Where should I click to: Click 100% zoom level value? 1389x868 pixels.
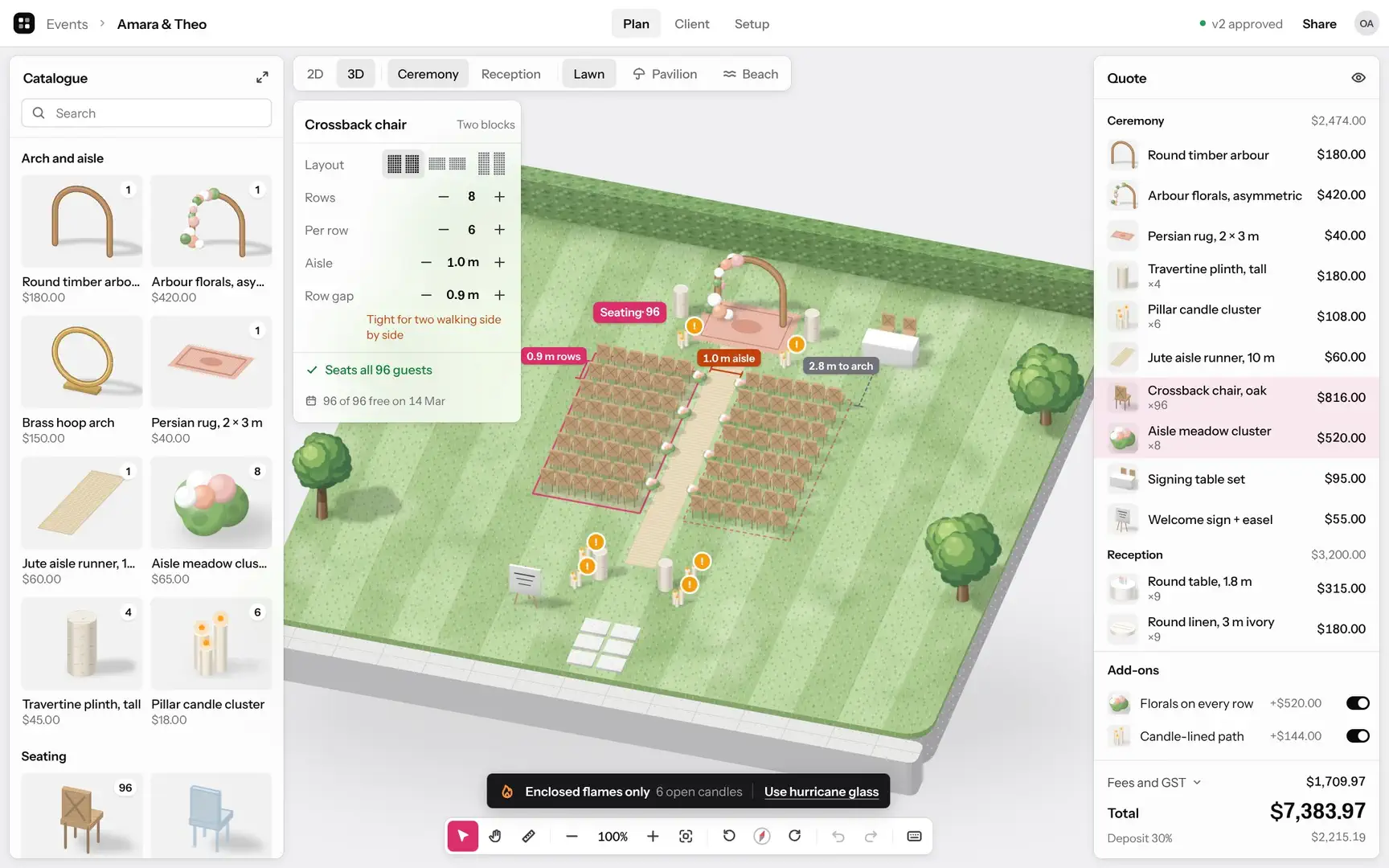click(x=613, y=837)
